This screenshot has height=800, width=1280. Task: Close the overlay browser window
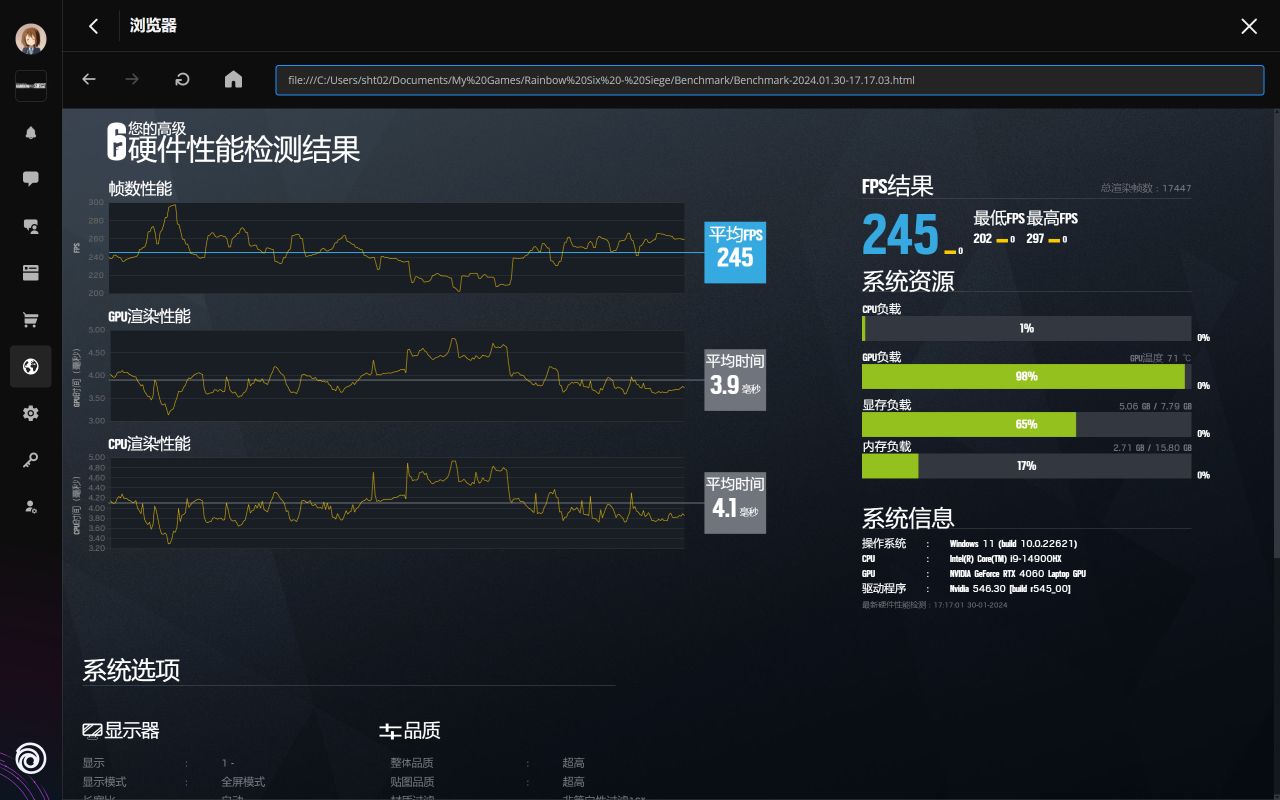(1249, 26)
